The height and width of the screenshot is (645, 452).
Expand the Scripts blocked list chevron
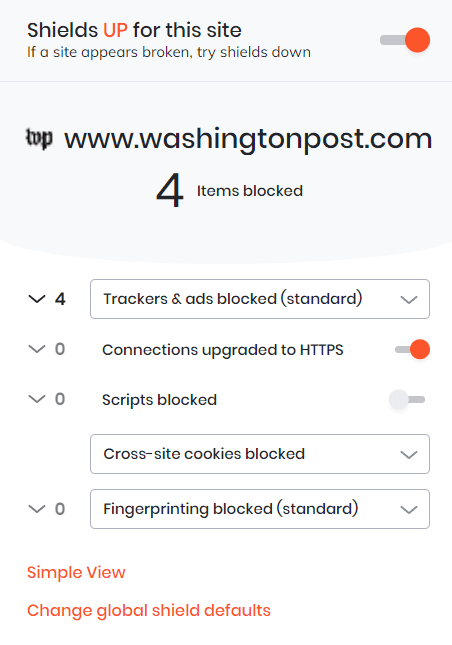tap(37, 399)
